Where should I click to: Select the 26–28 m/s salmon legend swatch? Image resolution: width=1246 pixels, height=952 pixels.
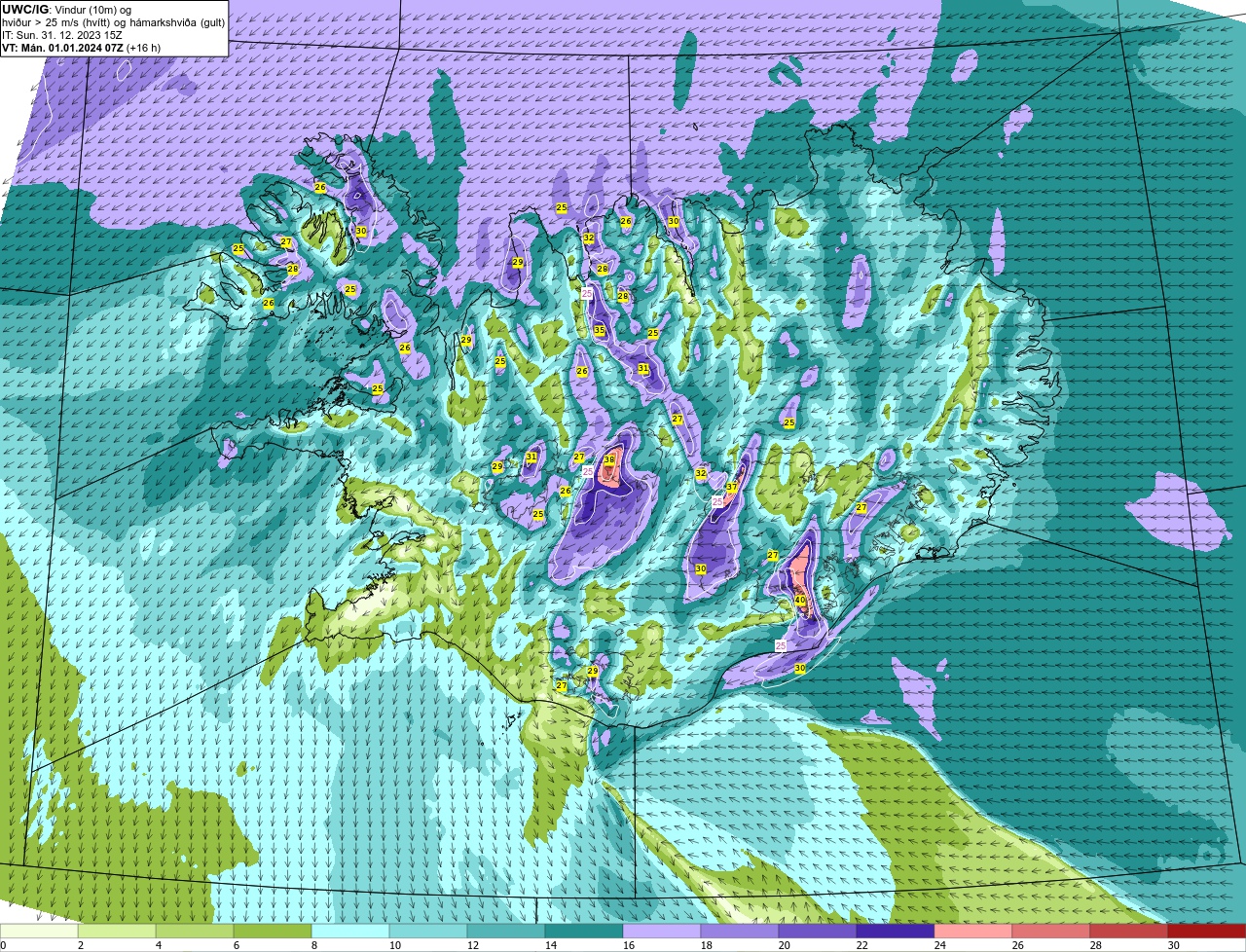(x=1051, y=931)
